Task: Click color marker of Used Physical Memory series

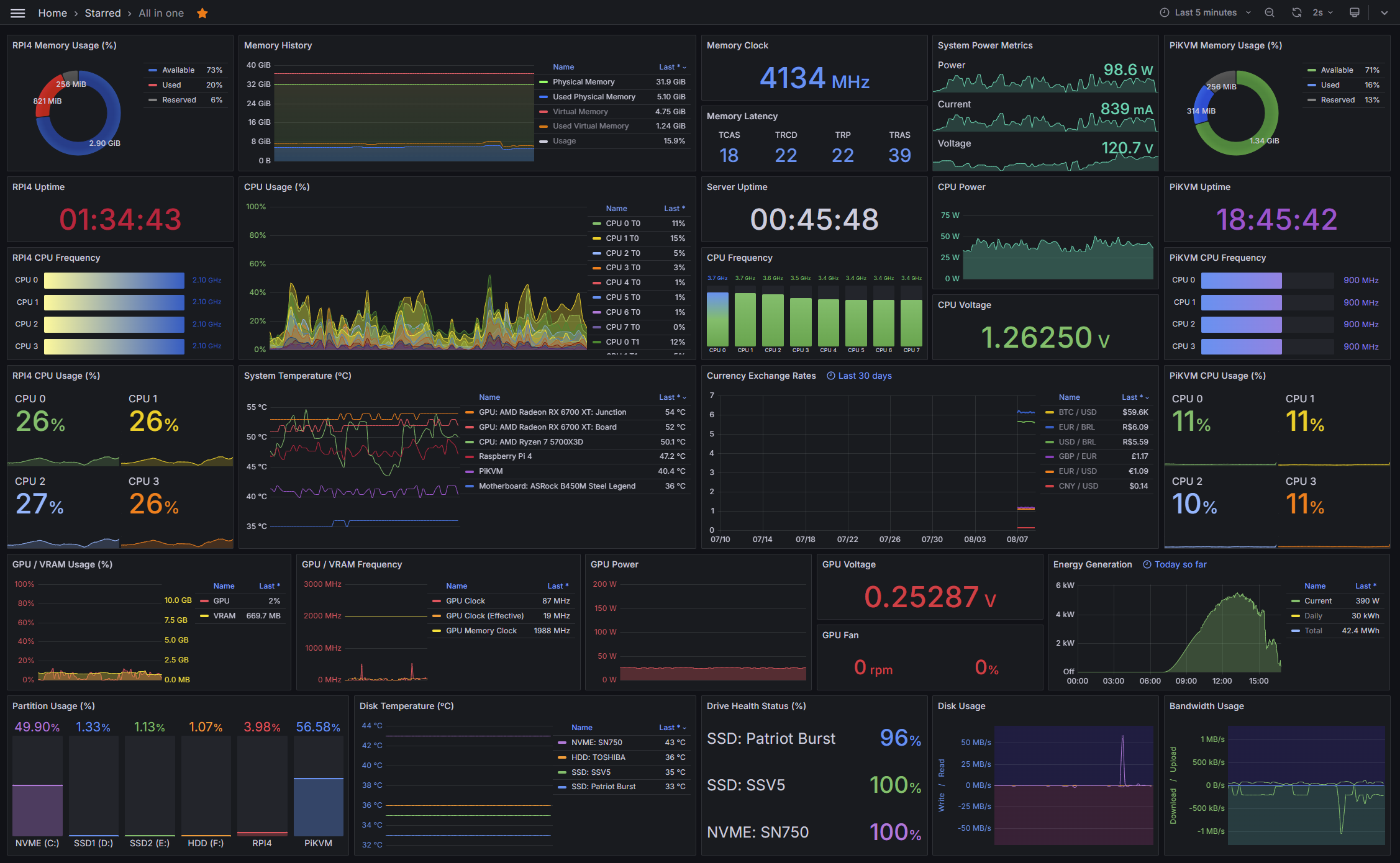Action: (x=543, y=97)
